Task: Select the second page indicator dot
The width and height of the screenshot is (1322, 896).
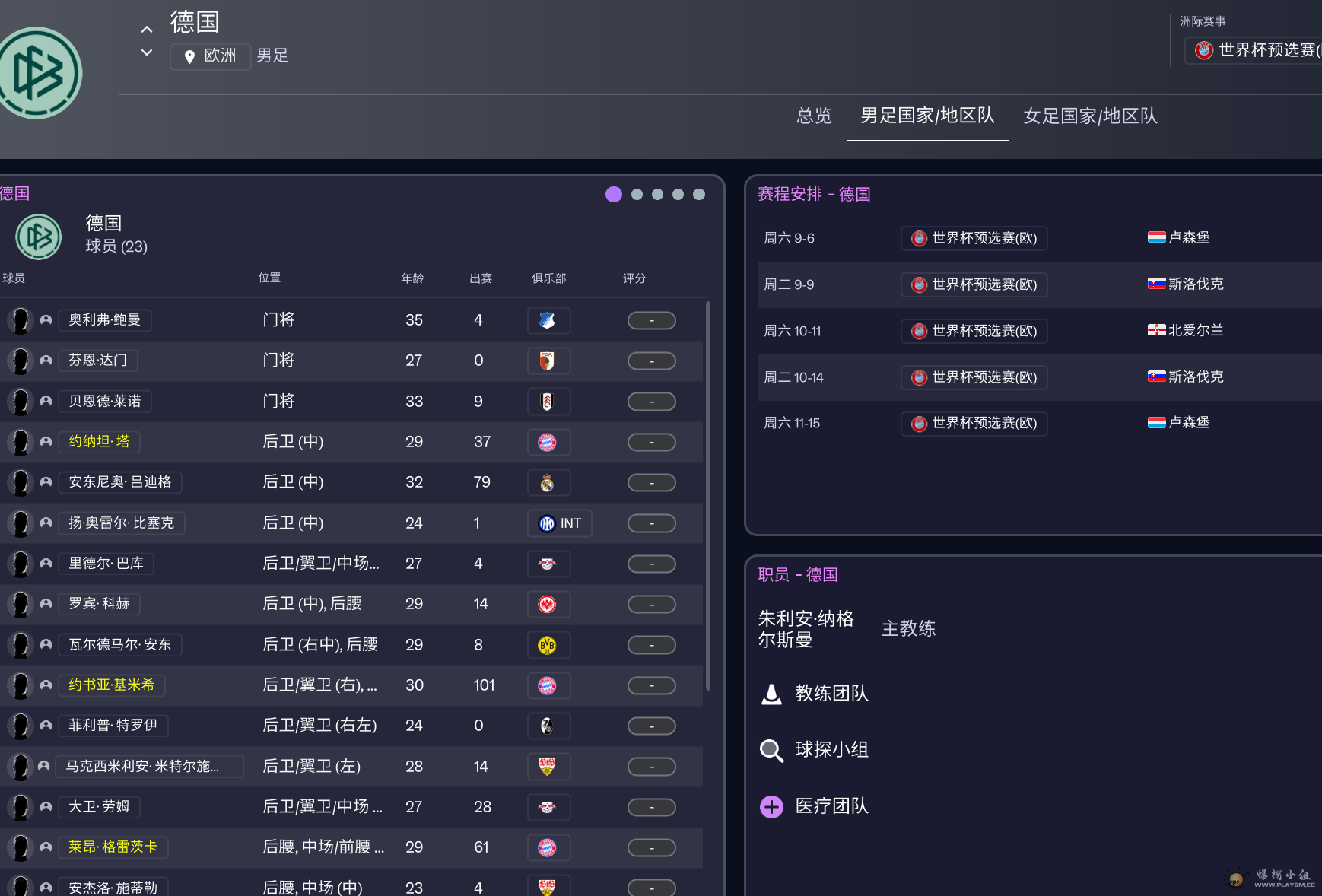Action: (637, 195)
